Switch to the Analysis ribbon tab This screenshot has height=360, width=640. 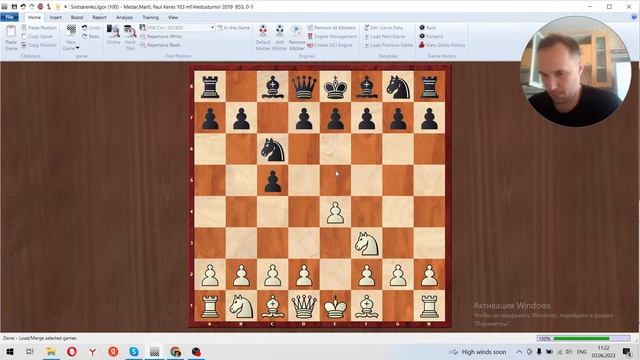pos(124,18)
